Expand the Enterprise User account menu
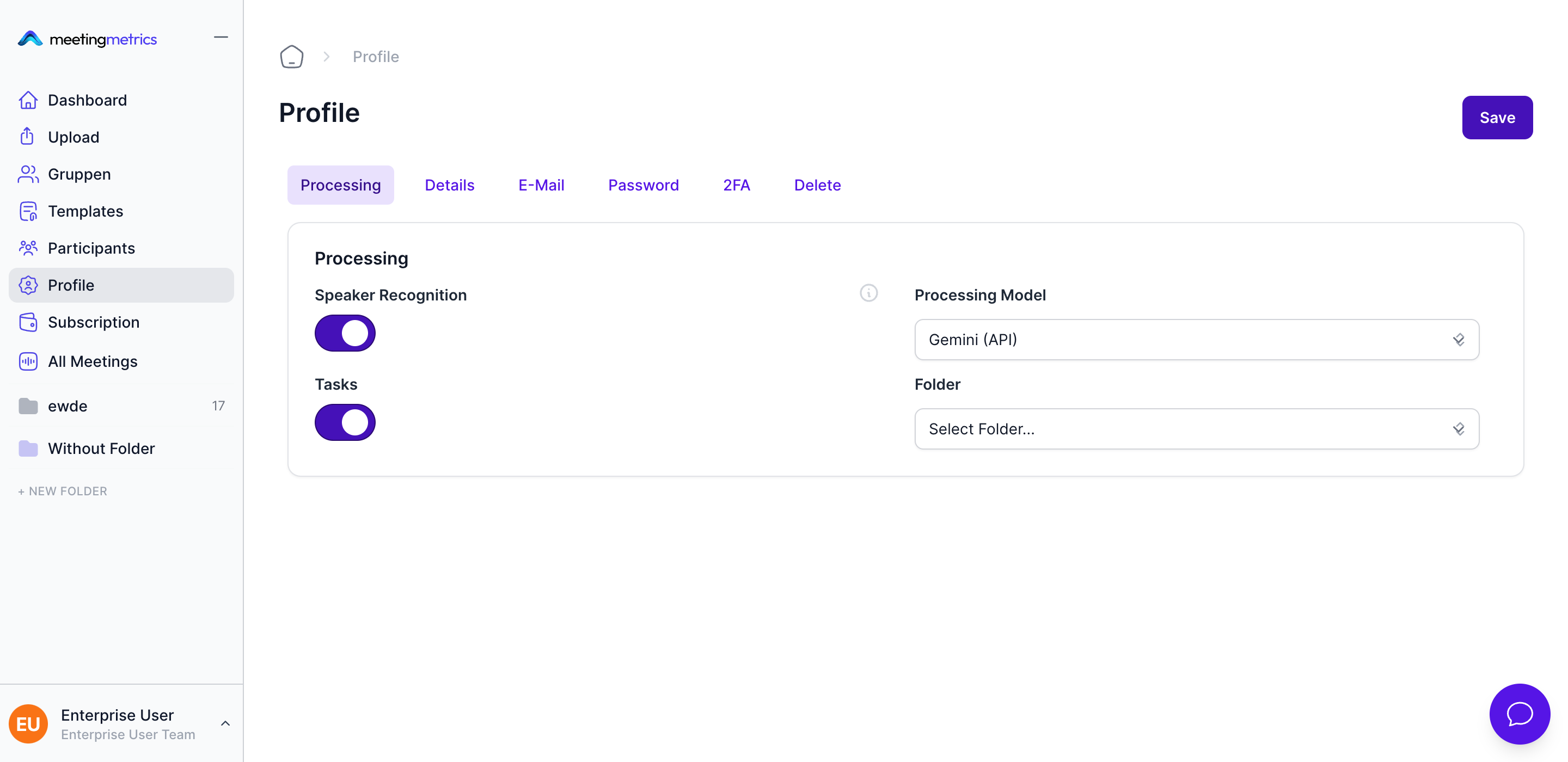This screenshot has width=1568, height=762. 225,723
